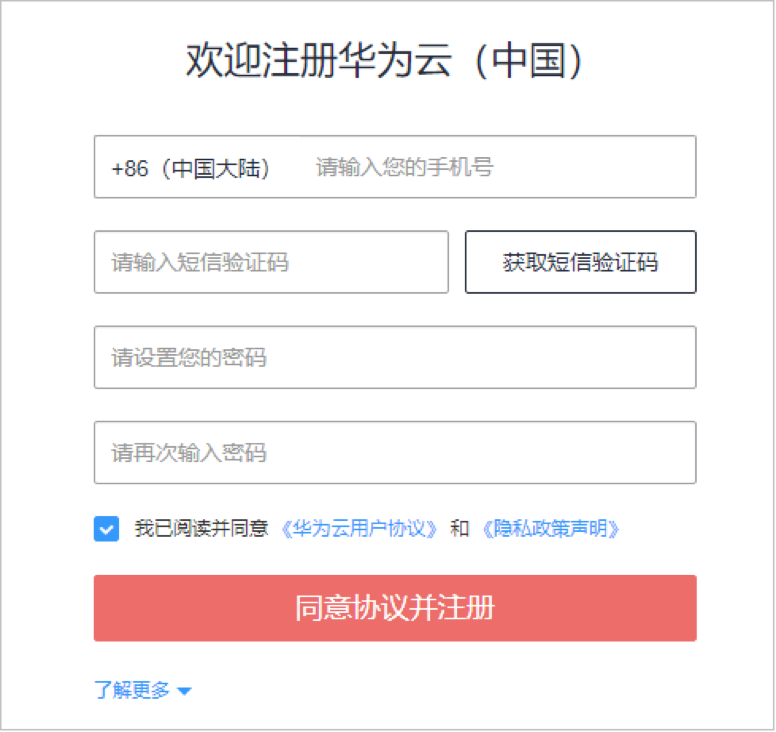Viewport: 776px width, 732px height.
Task: Click the 我已阅读并同意 label text
Action: pos(201,529)
